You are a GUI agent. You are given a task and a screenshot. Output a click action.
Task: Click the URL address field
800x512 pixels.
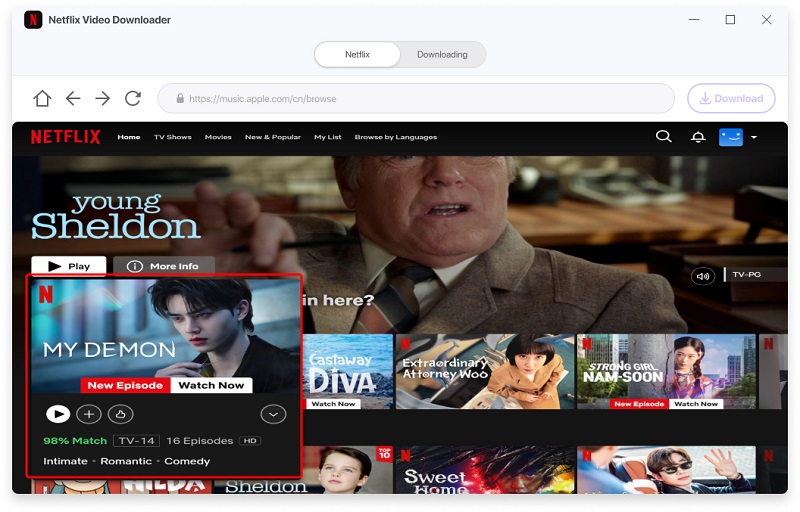[416, 98]
